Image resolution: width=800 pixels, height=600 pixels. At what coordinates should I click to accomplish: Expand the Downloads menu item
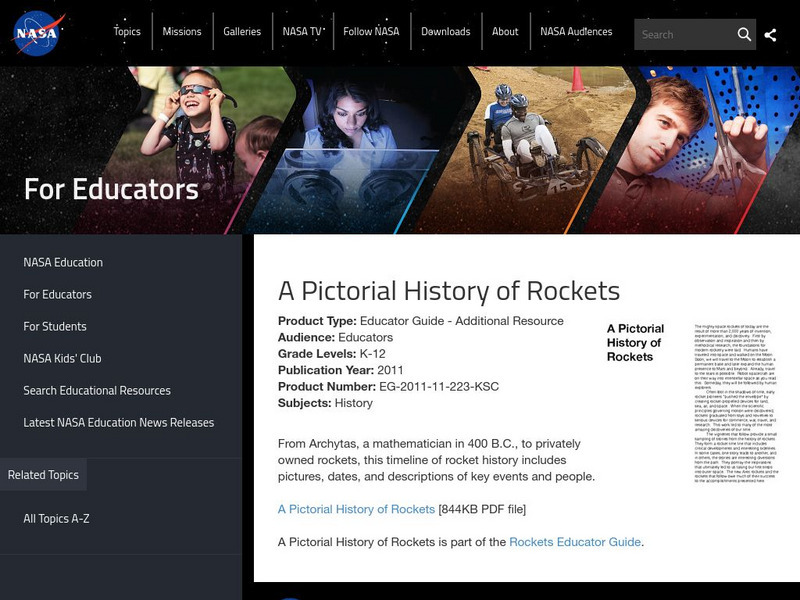[445, 32]
